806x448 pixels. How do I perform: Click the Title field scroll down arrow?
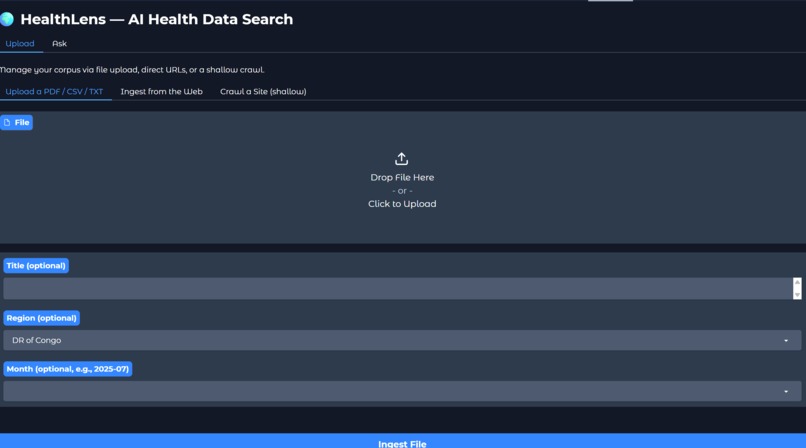[797, 295]
